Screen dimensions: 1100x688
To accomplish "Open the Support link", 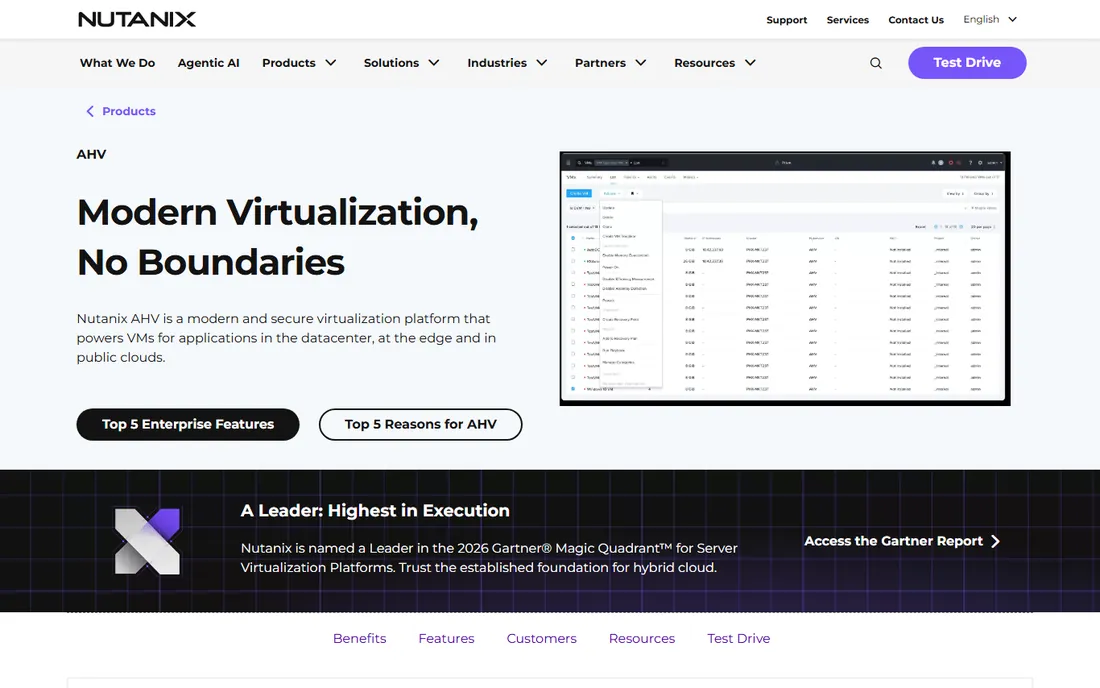I will (786, 20).
